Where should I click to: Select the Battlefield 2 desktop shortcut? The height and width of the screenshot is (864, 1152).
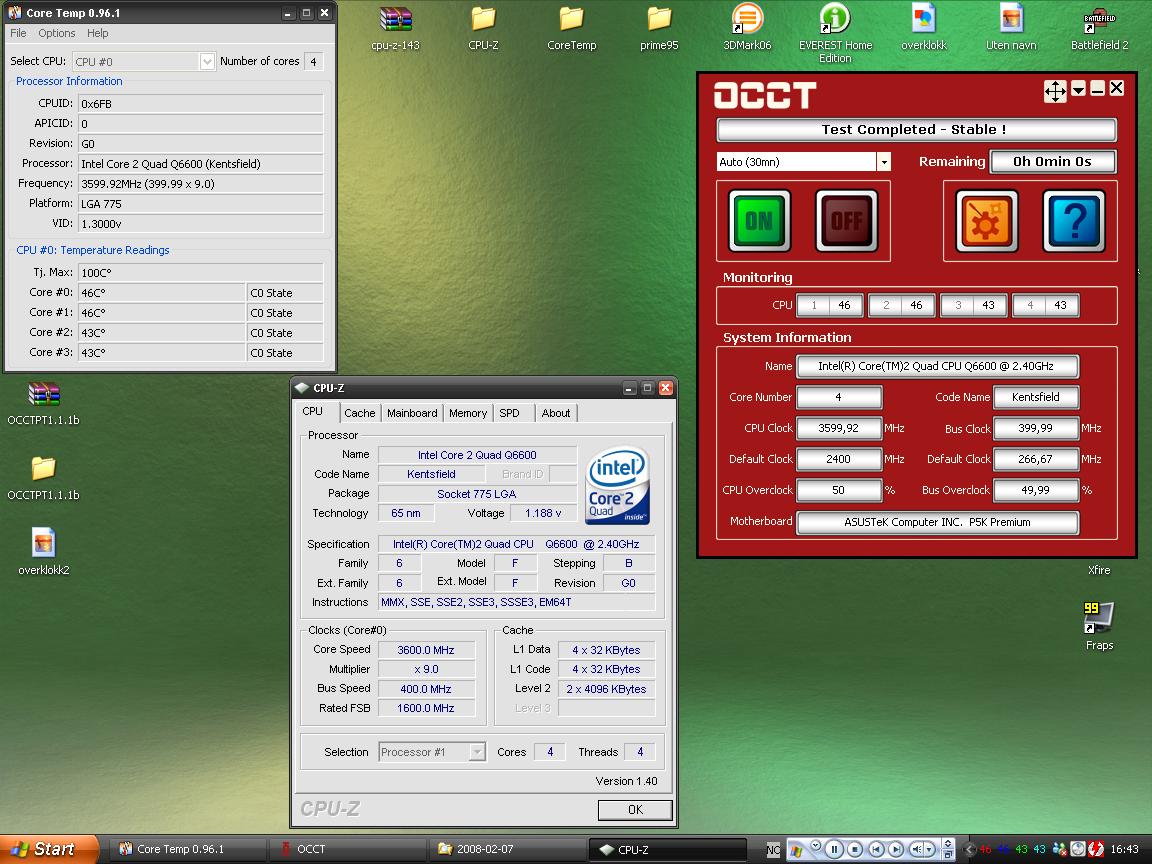[x=1099, y=29]
